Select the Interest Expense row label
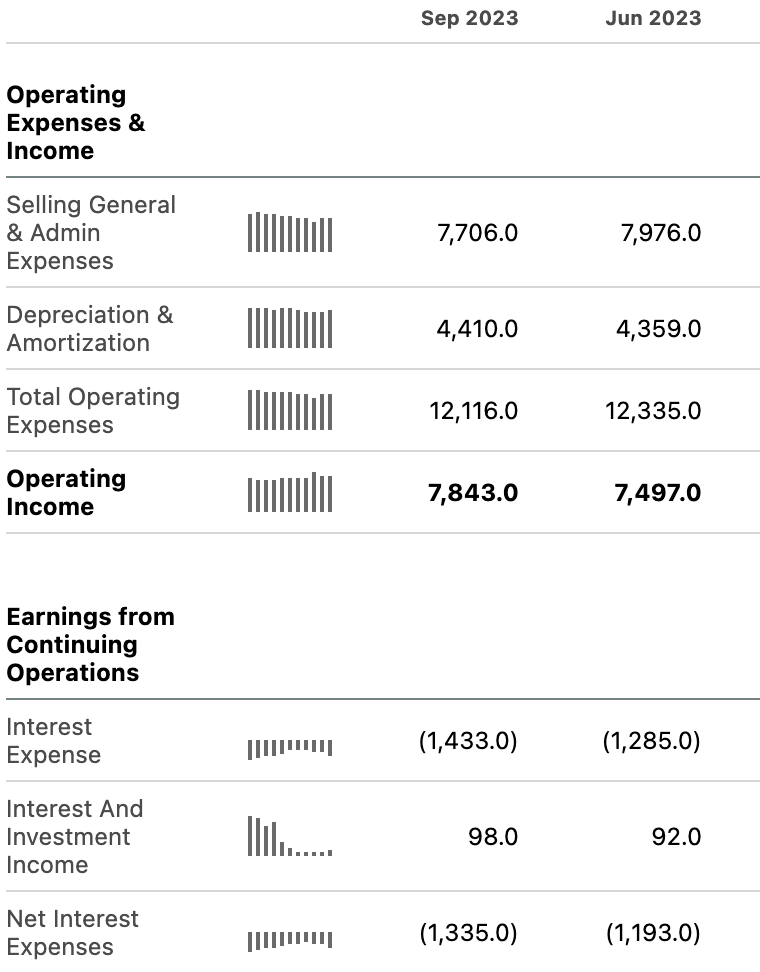Viewport: 760px width, 972px height. click(x=54, y=741)
